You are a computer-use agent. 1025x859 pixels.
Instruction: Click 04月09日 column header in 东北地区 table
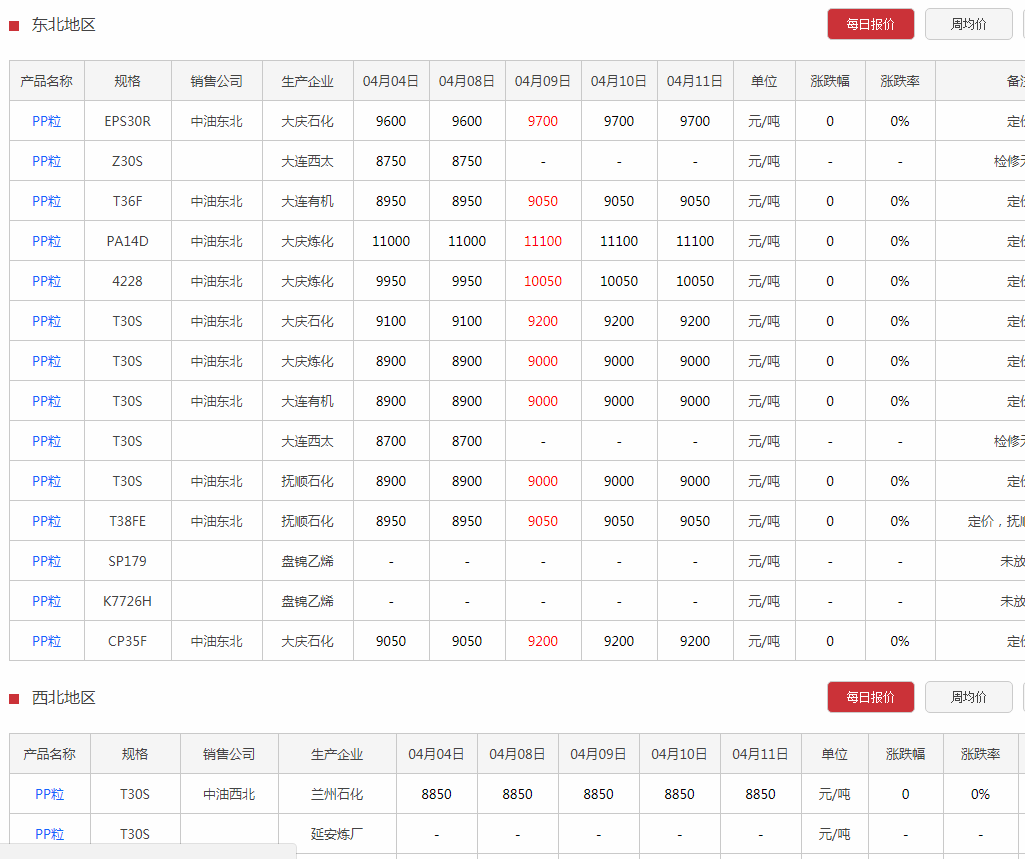point(543,81)
